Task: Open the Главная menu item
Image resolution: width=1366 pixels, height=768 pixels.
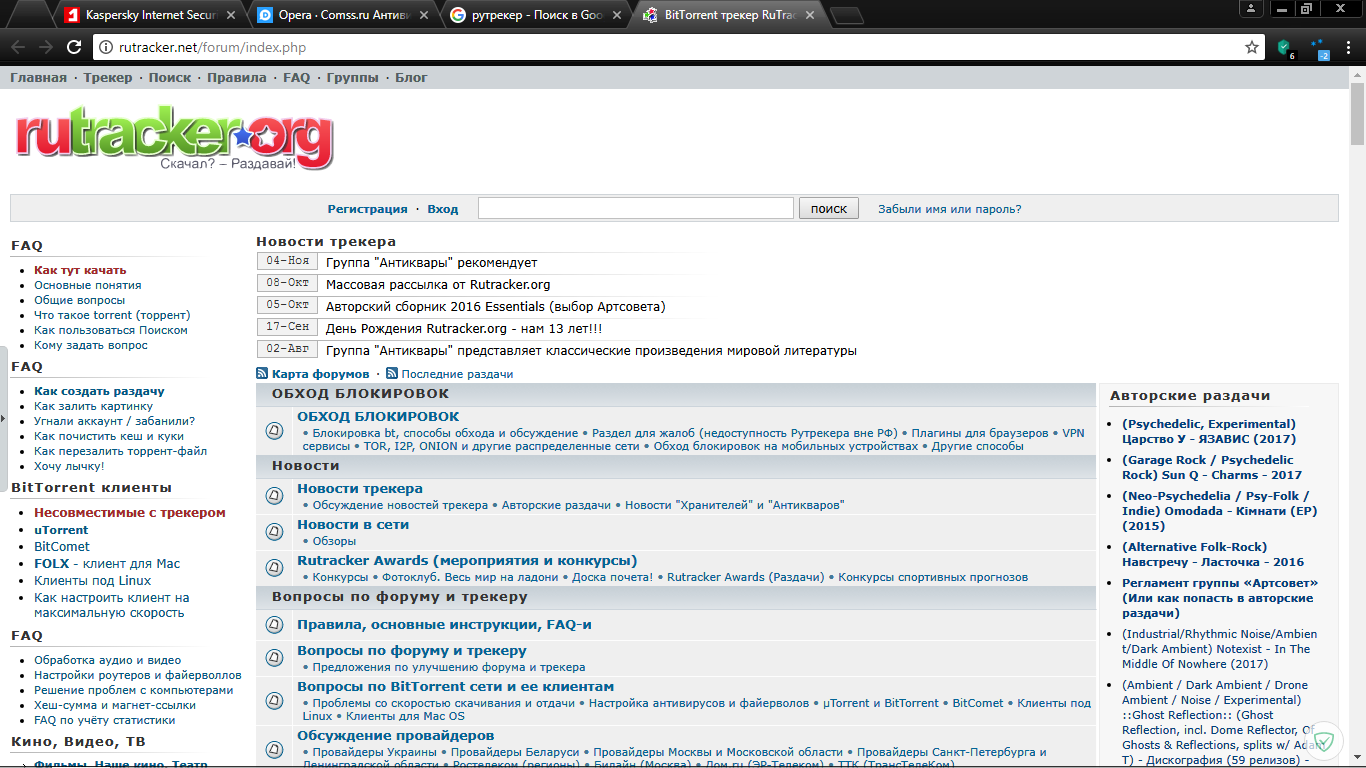Action: tap(38, 77)
